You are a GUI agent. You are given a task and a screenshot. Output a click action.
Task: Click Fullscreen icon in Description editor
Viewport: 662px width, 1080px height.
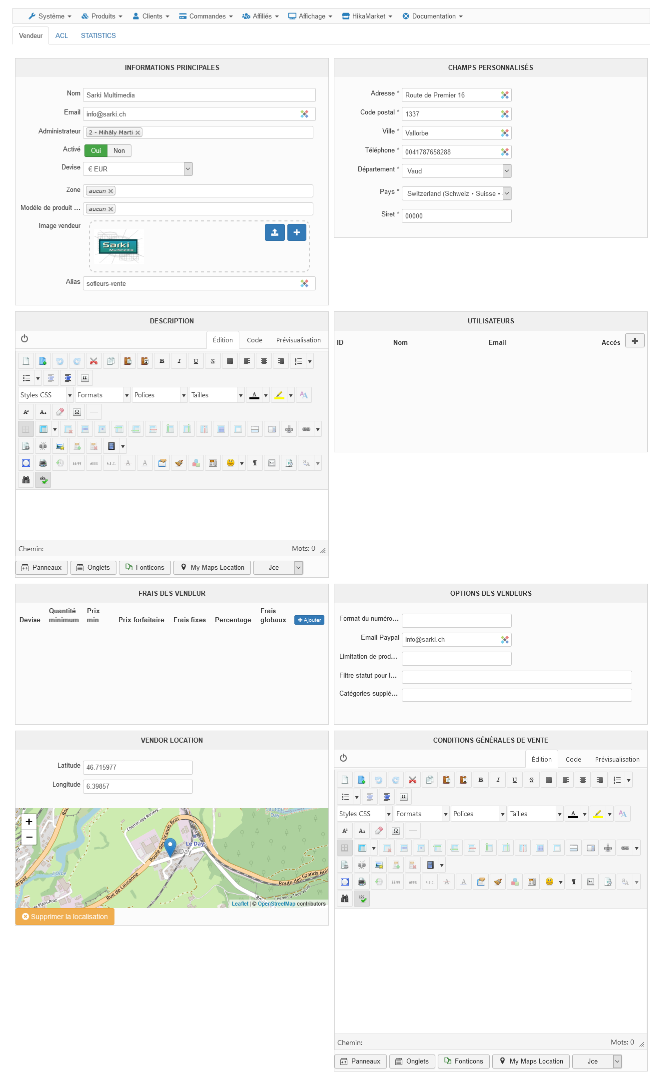[25, 463]
